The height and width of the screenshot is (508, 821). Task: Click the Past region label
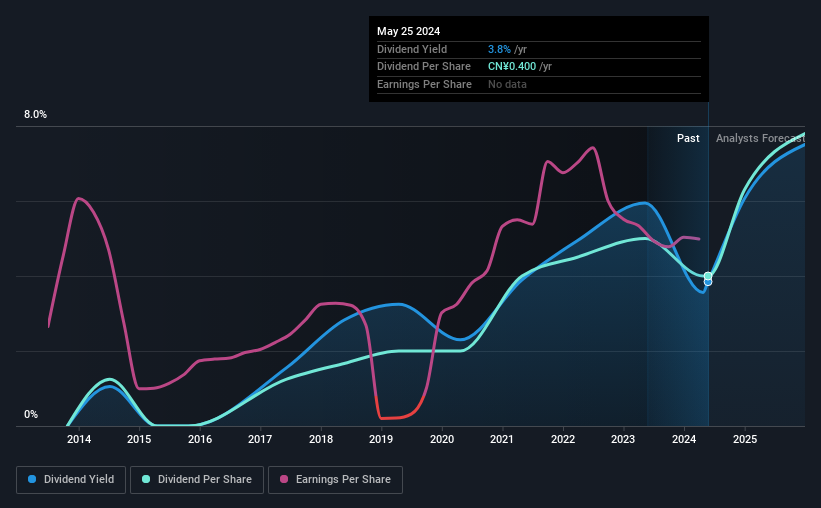[688, 138]
